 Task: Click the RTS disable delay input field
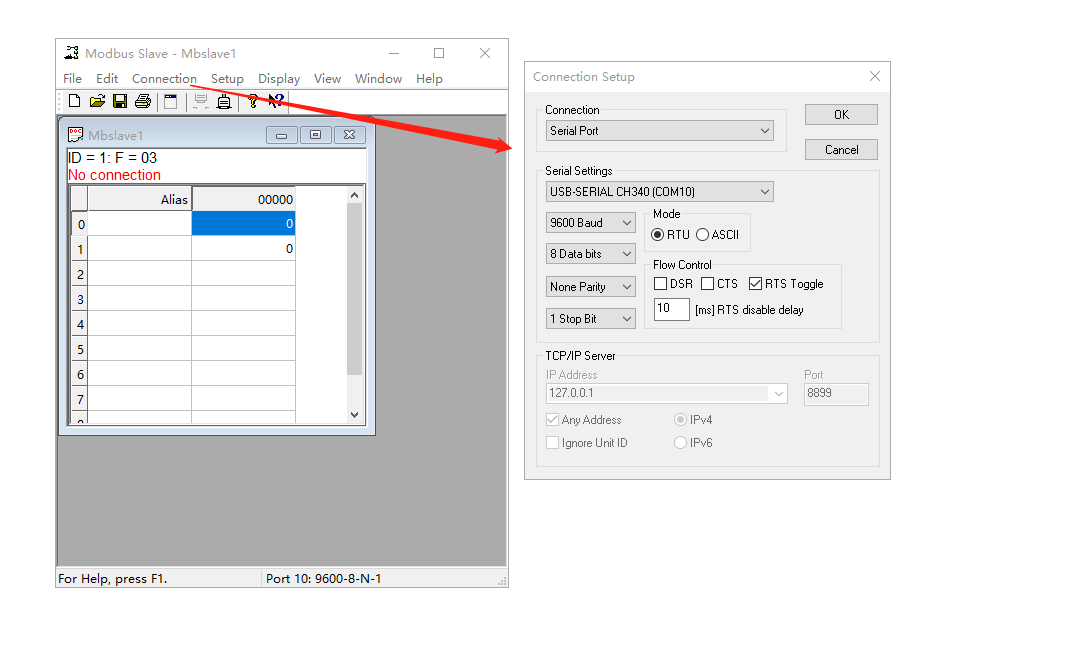672,310
